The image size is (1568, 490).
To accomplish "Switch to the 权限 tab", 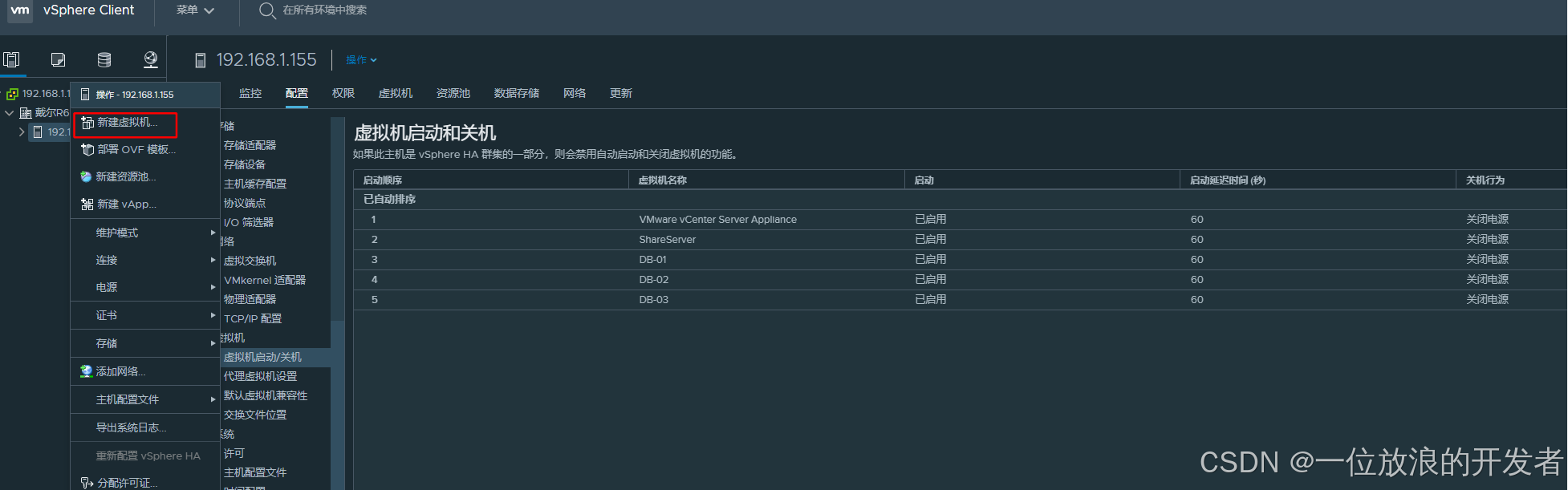I will [343, 94].
